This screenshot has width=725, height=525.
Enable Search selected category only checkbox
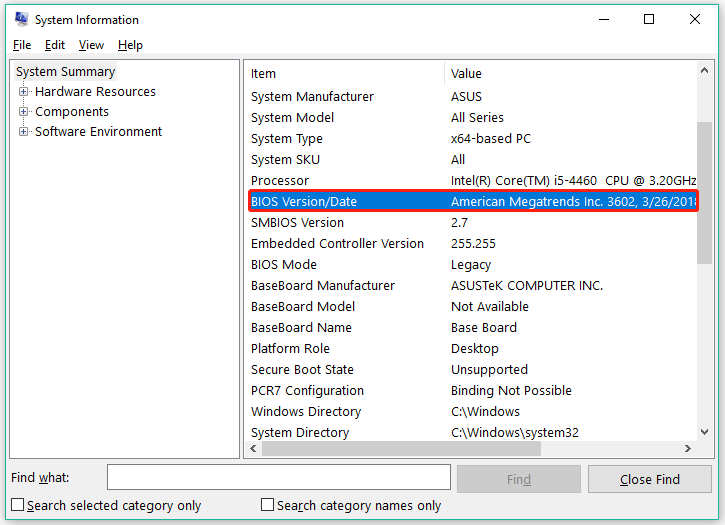(18, 505)
